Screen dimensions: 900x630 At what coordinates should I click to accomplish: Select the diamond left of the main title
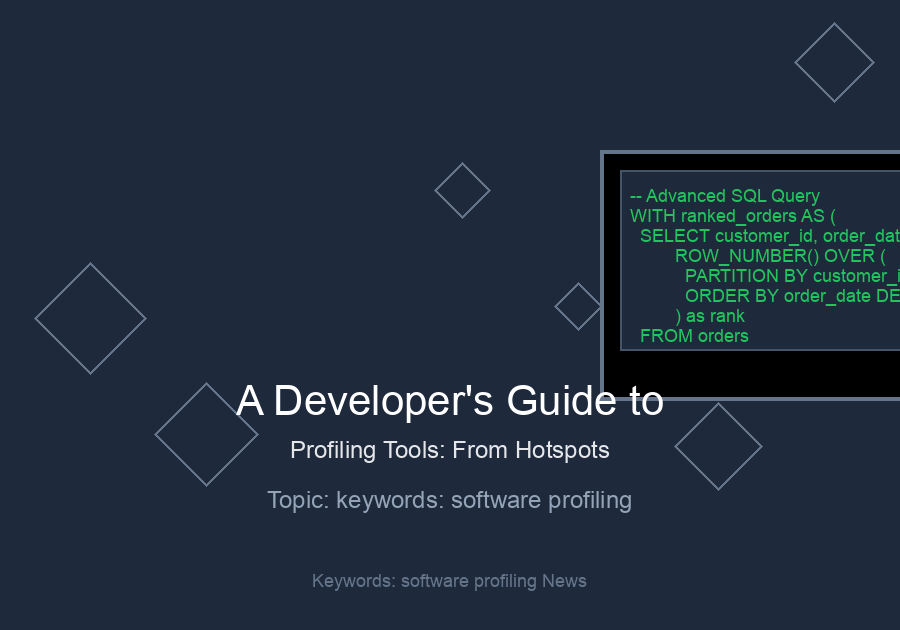206,434
